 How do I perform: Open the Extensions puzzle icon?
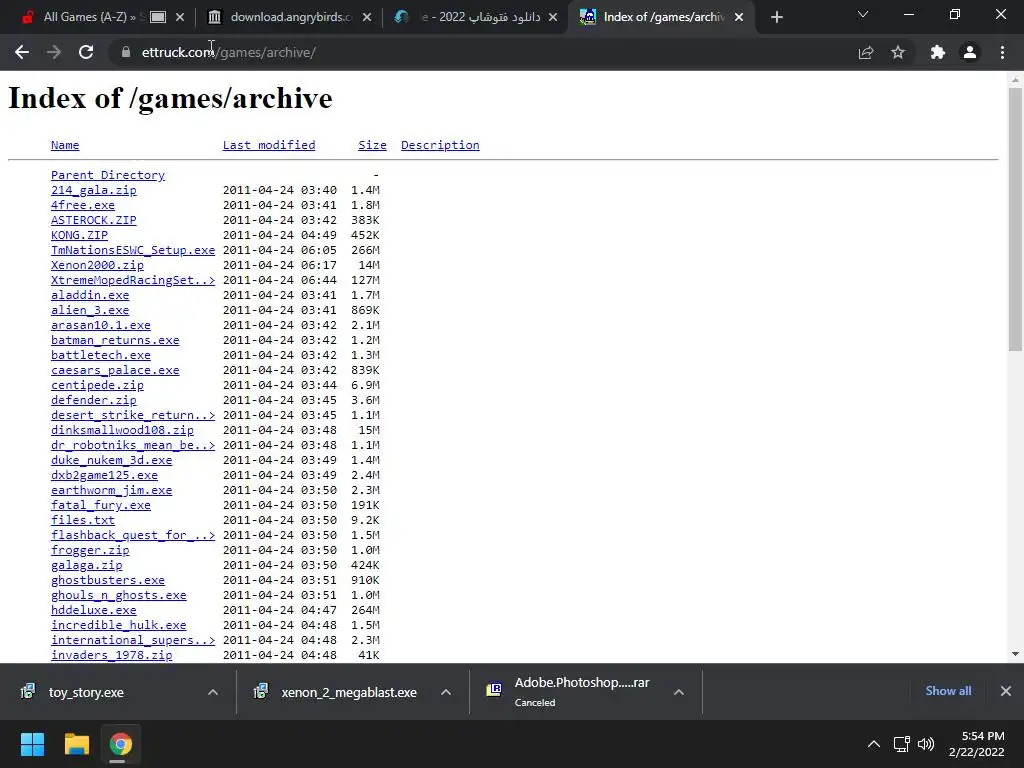937,52
